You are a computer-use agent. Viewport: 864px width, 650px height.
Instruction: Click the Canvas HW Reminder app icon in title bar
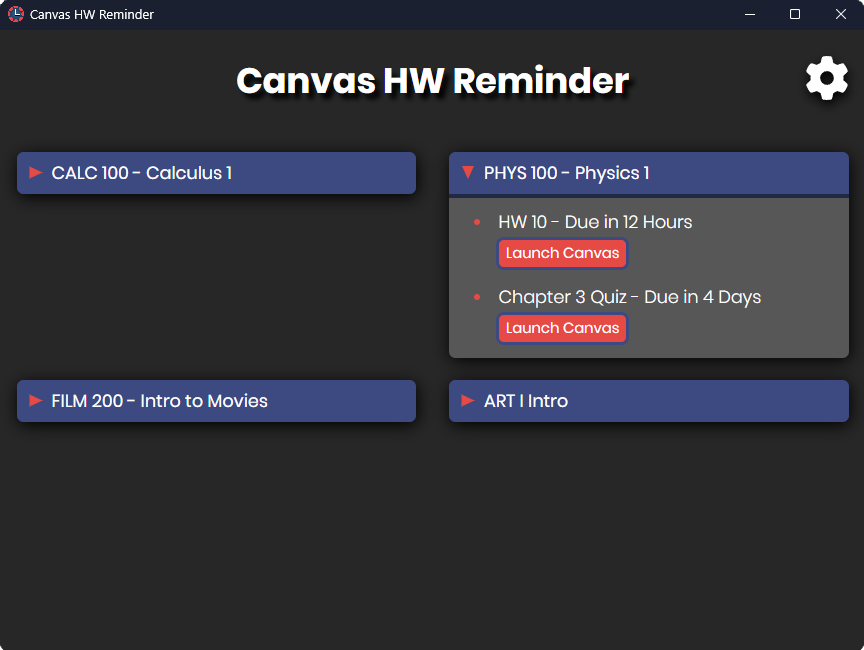(x=15, y=14)
